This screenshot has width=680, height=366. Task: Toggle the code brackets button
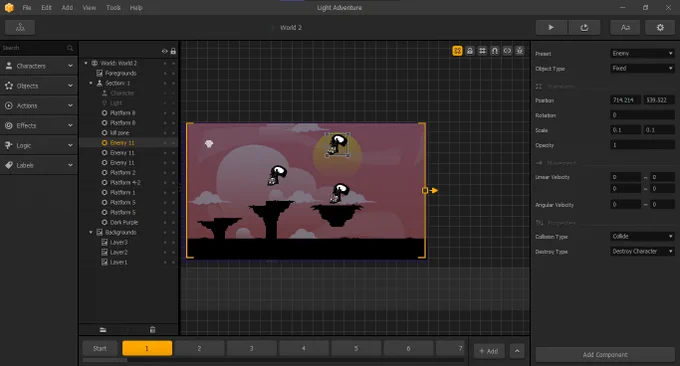507,51
